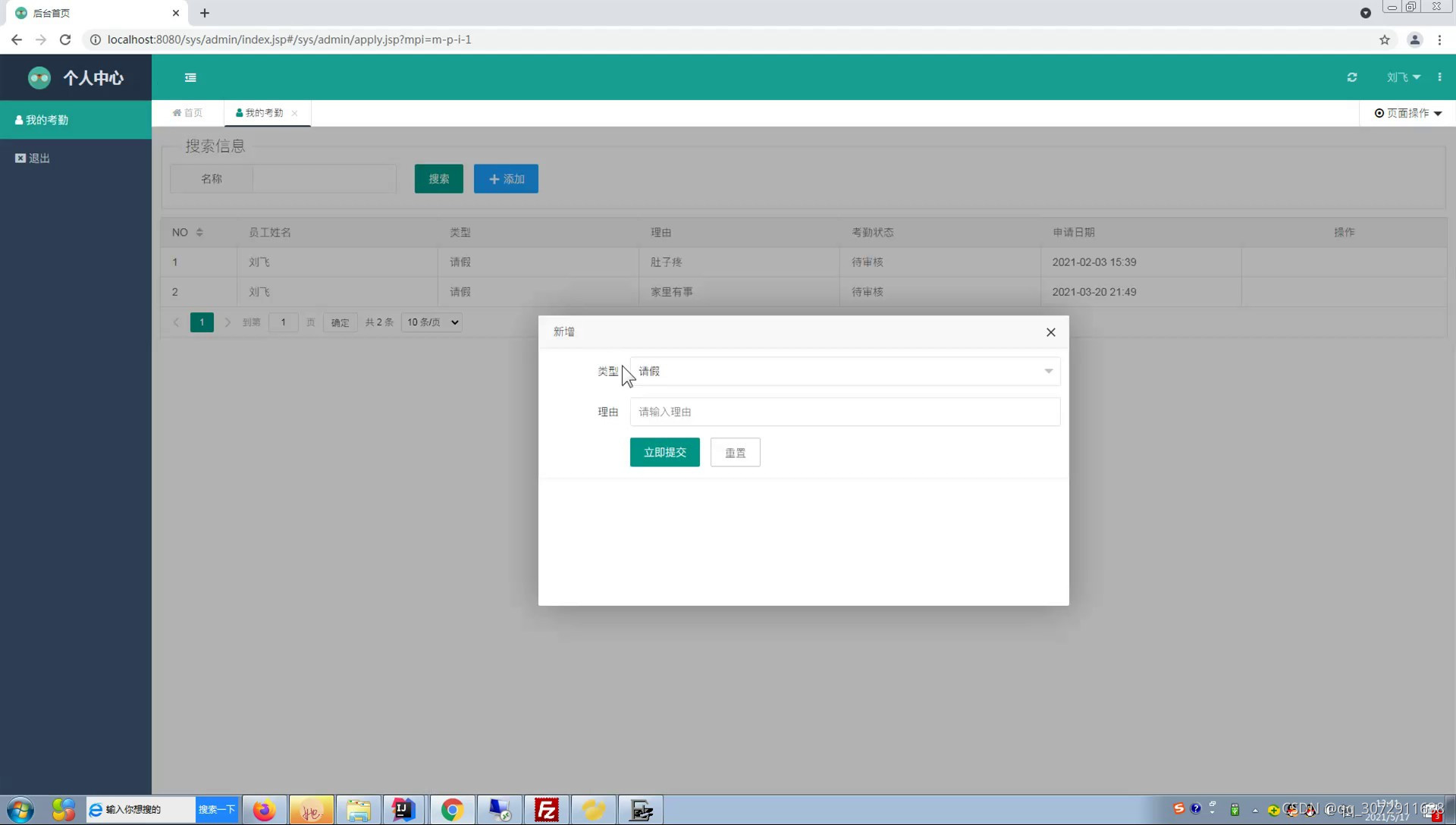Screen dimensions: 1456x825
Task: Open the Chrome profile icon
Action: click(x=1414, y=39)
